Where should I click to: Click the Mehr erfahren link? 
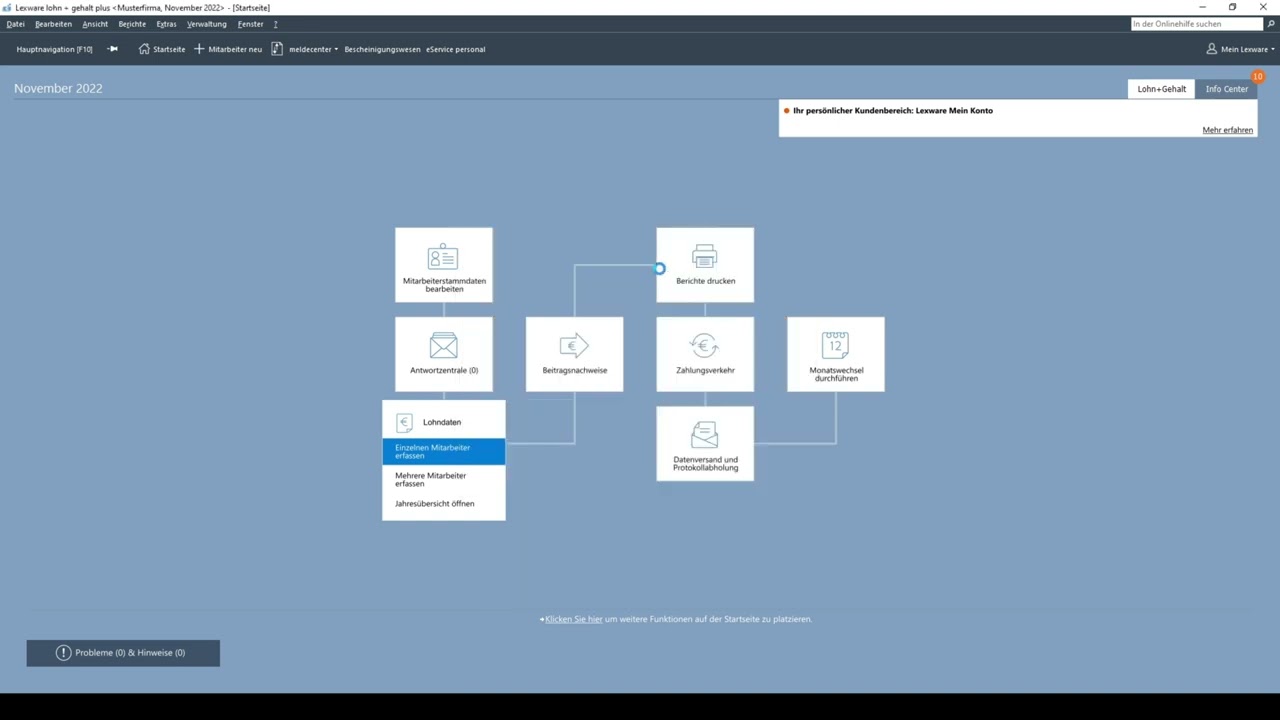pos(1228,130)
